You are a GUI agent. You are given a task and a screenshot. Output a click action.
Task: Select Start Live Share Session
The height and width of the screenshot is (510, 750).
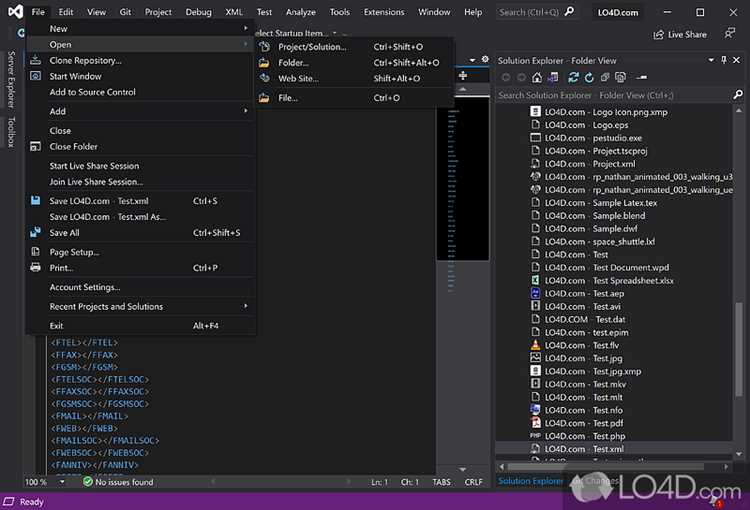coord(141,166)
